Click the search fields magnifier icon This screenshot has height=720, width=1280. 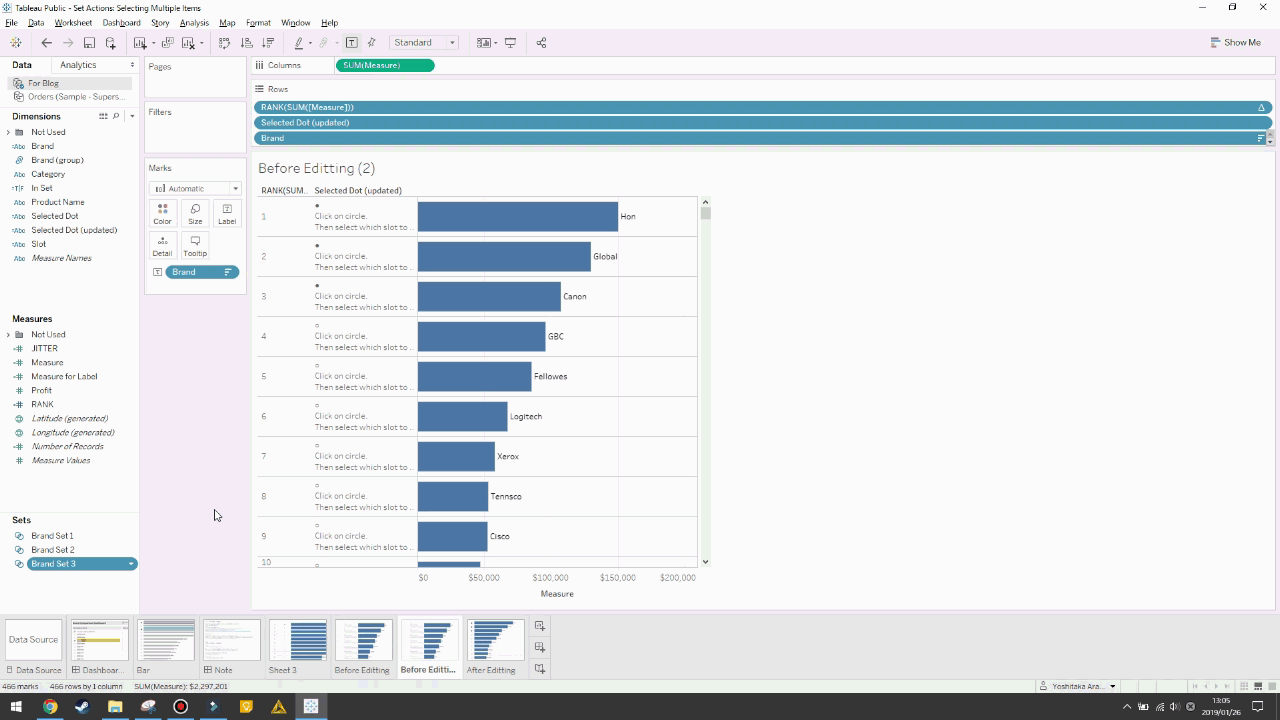pyautogui.click(x=116, y=116)
